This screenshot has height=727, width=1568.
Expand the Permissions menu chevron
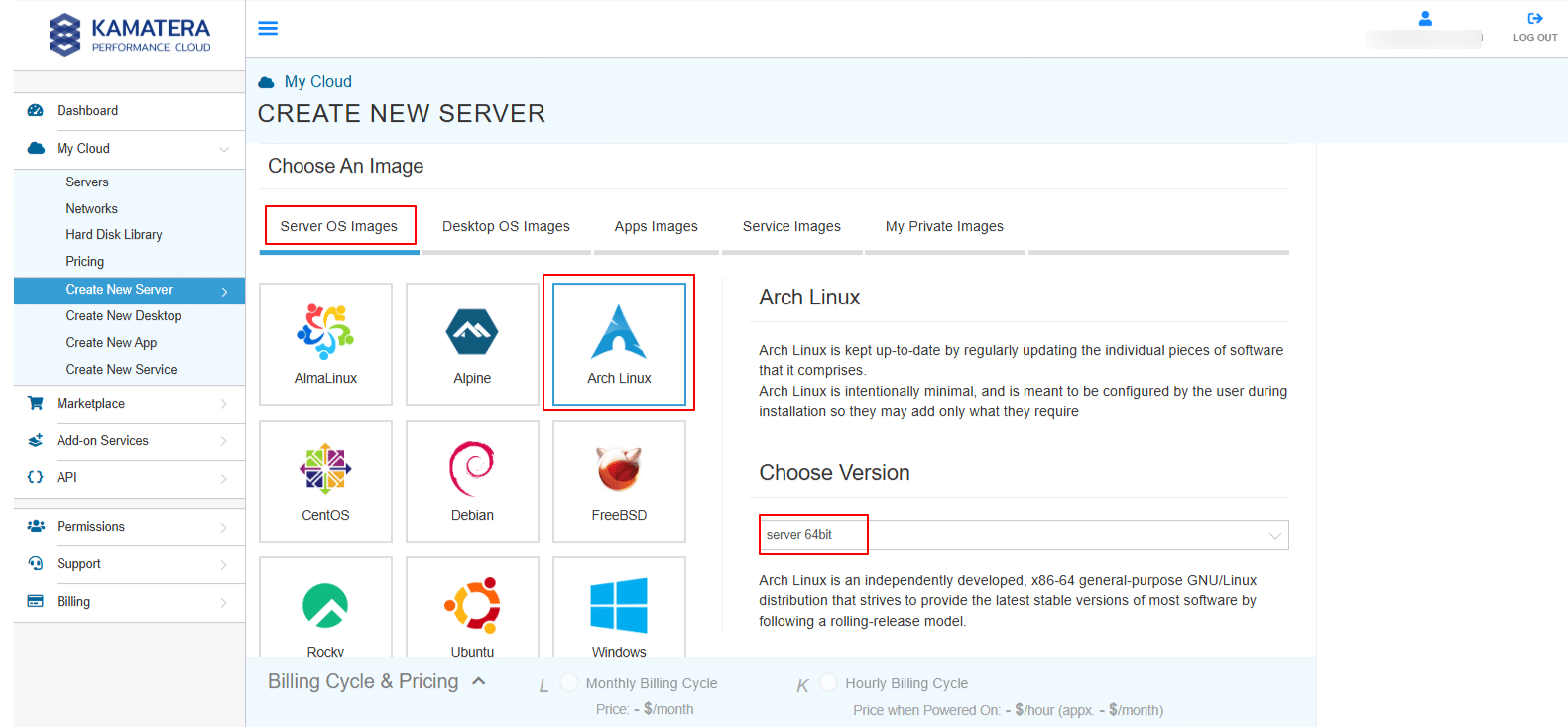pos(224,527)
